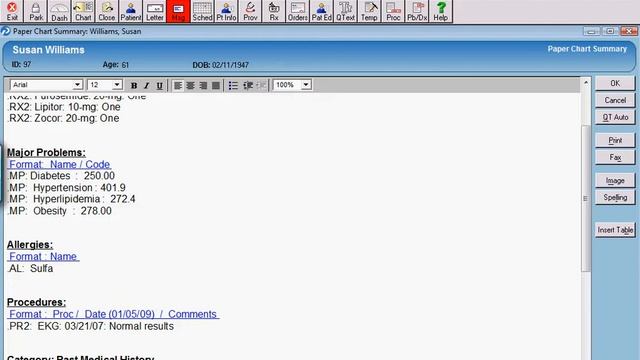
Task: Toggle bulleted list formatting
Action: (x=233, y=85)
